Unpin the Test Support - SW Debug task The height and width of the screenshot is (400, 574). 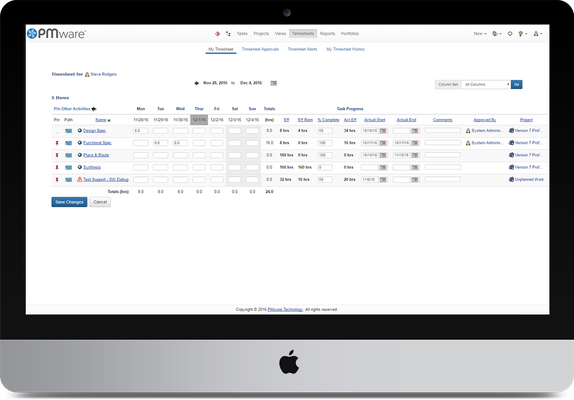(x=57, y=180)
